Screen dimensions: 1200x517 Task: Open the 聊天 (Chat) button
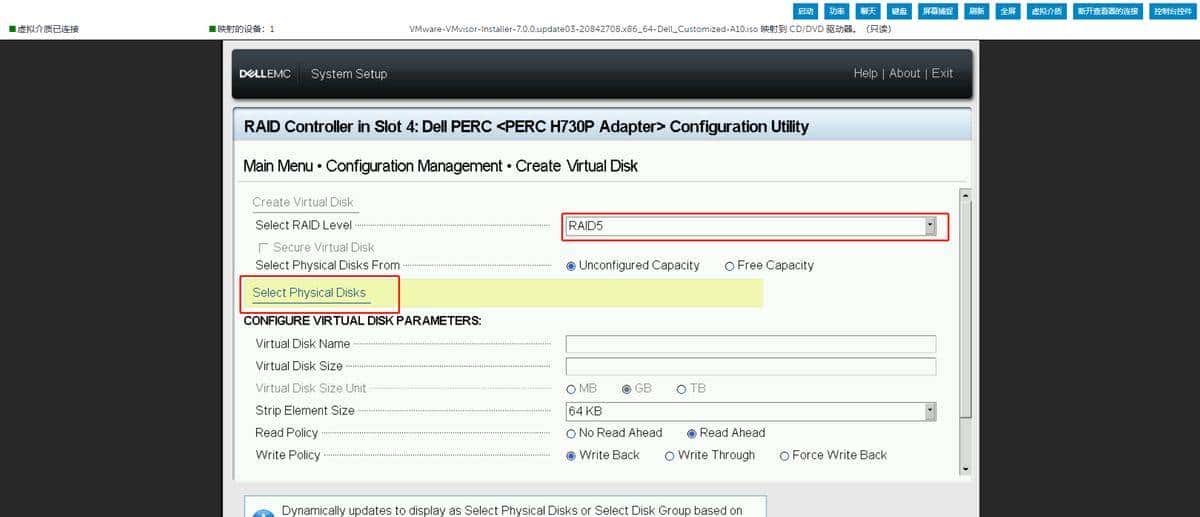[868, 11]
